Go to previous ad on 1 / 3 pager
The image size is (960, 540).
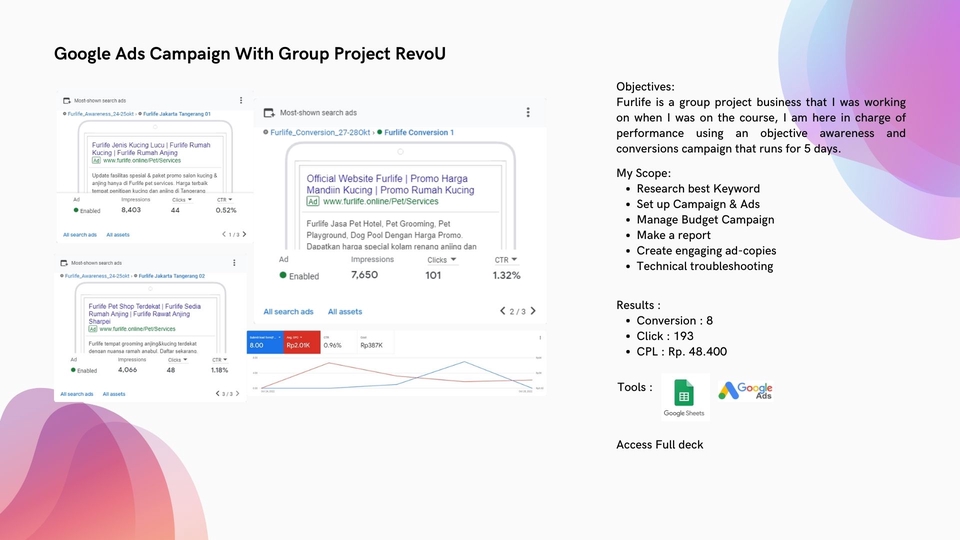coord(224,234)
